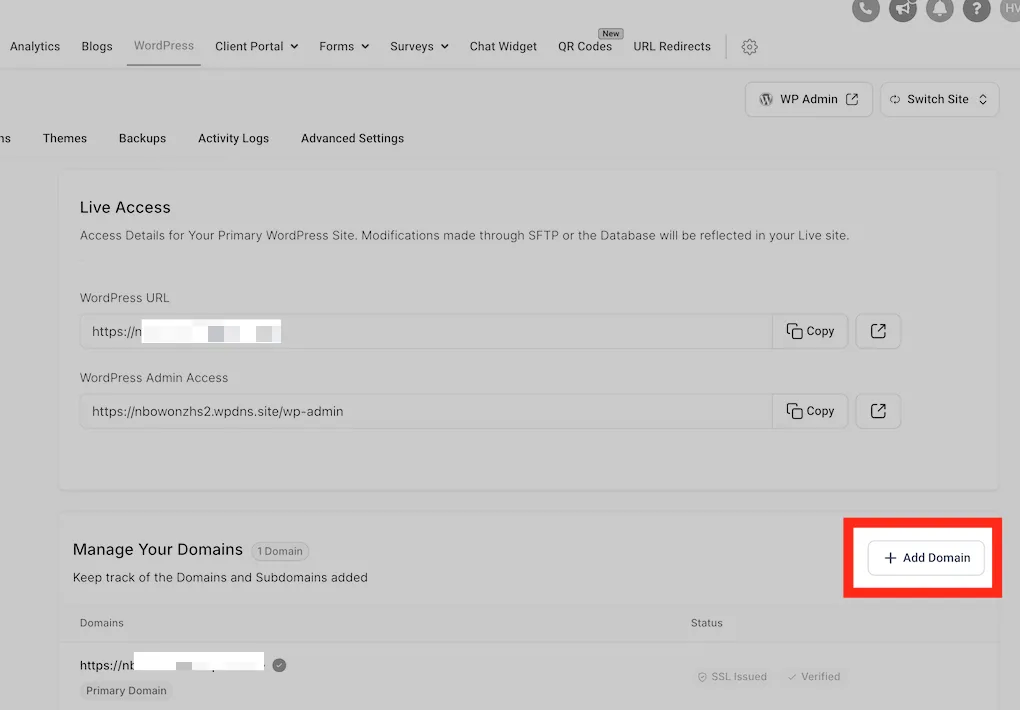This screenshot has width=1020, height=710.
Task: Go to the Analytics tab
Action: coord(34,47)
